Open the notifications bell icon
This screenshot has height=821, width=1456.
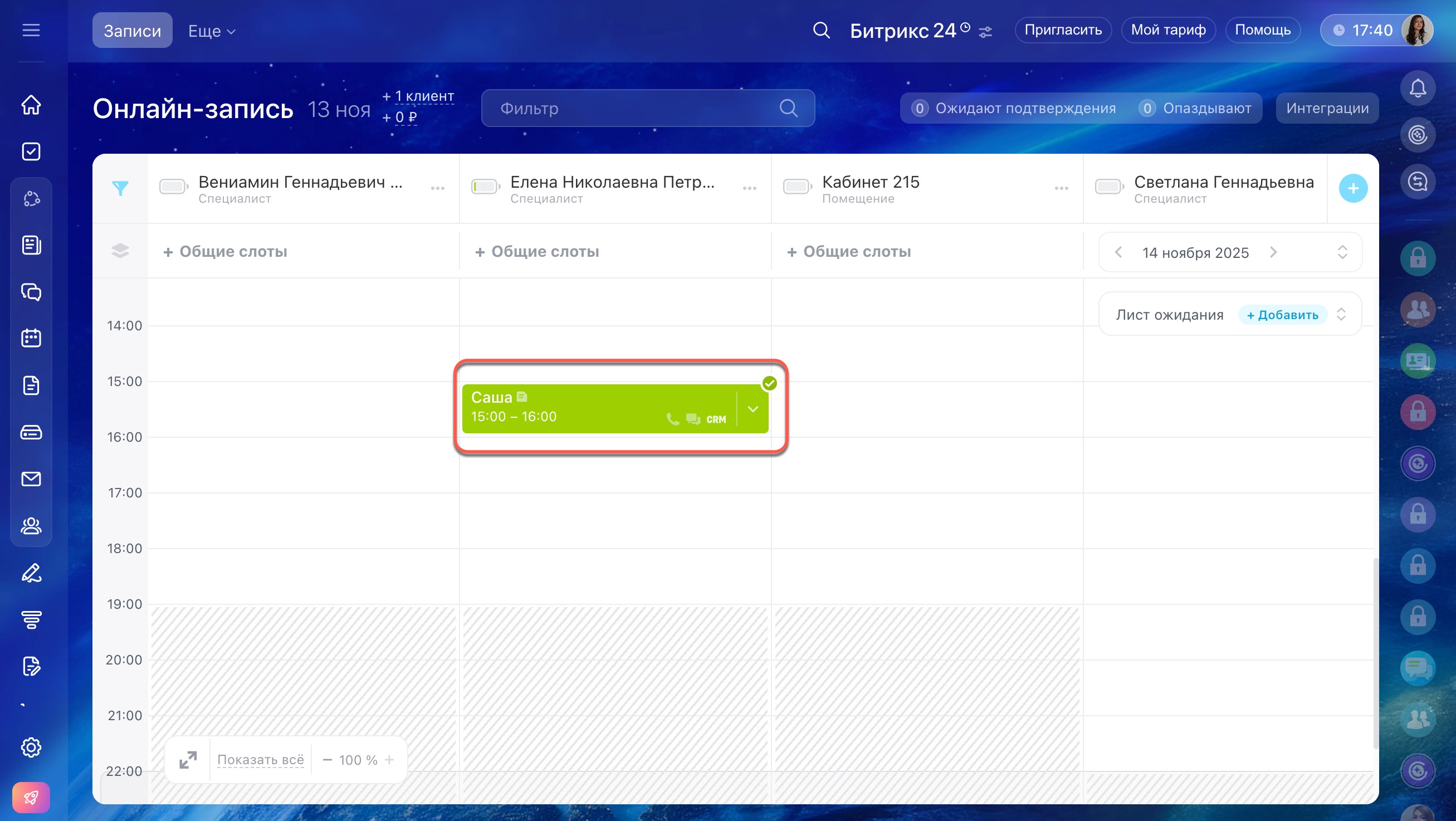pos(1418,88)
